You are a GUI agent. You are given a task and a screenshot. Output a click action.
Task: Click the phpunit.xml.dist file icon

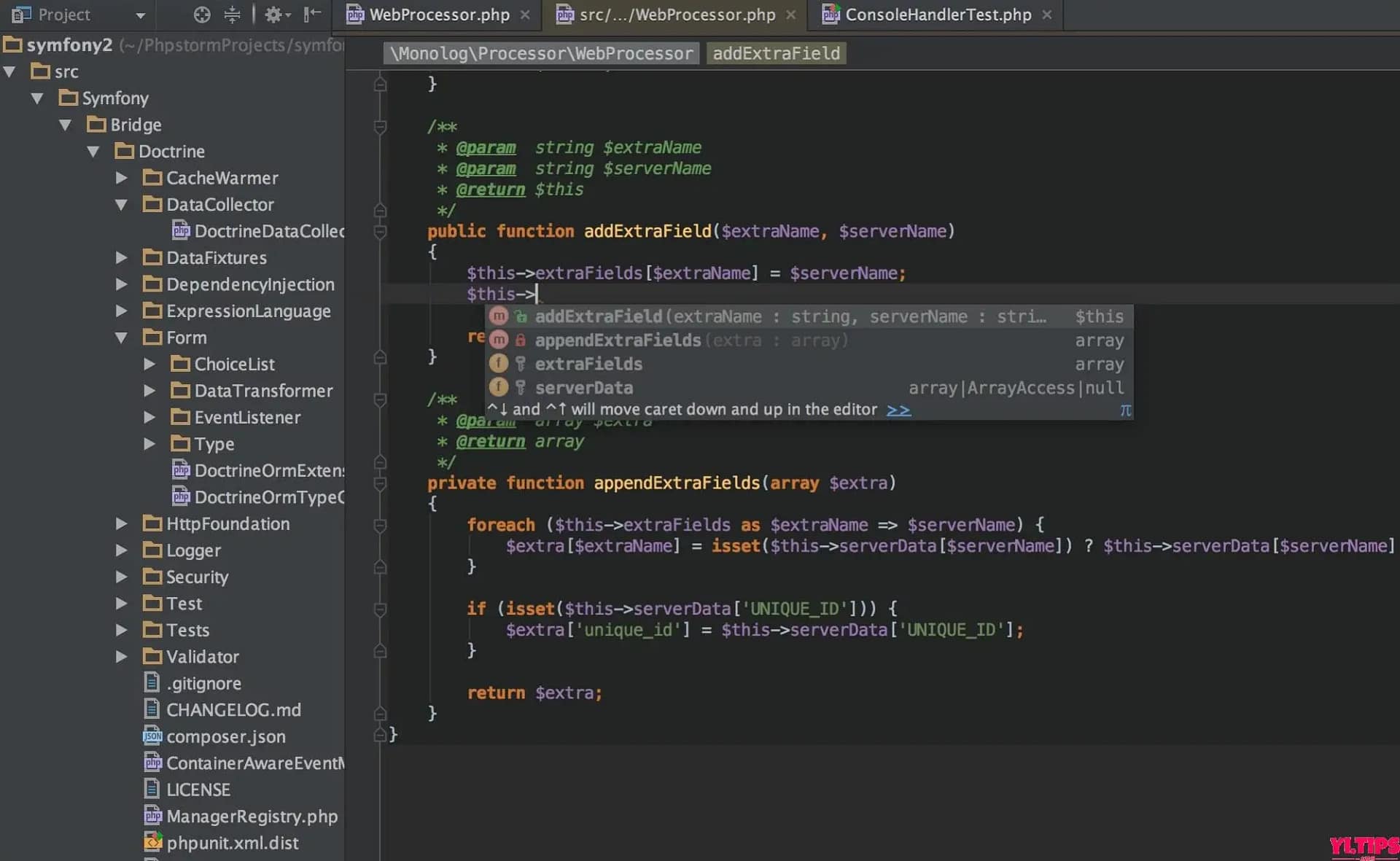tap(152, 843)
